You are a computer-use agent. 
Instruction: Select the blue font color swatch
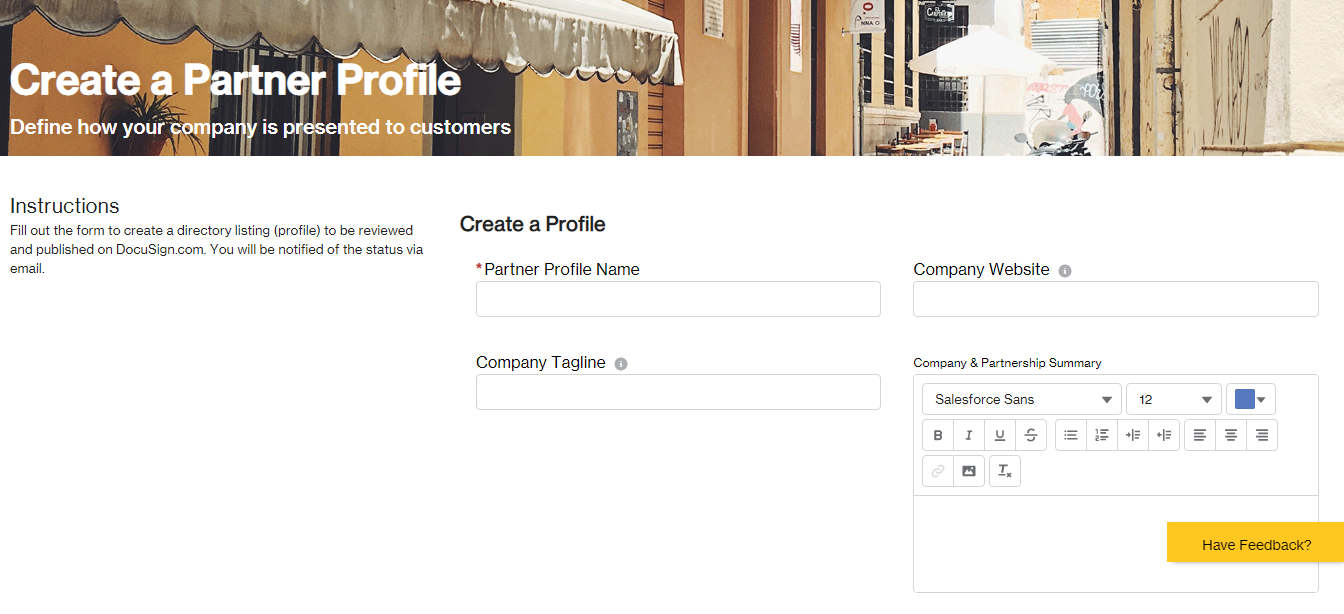(1245, 399)
